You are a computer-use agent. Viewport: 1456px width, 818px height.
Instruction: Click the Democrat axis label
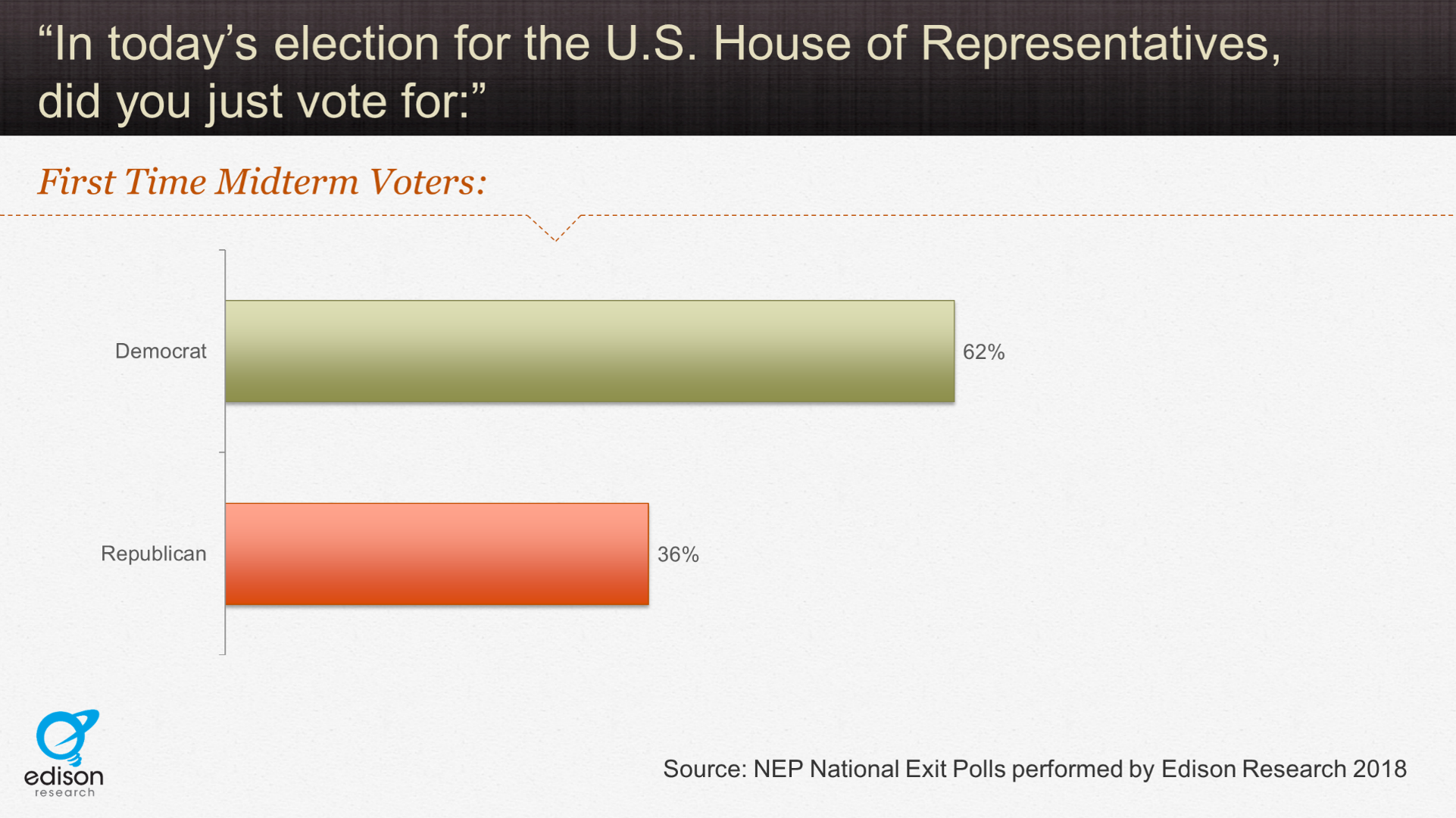pos(161,351)
